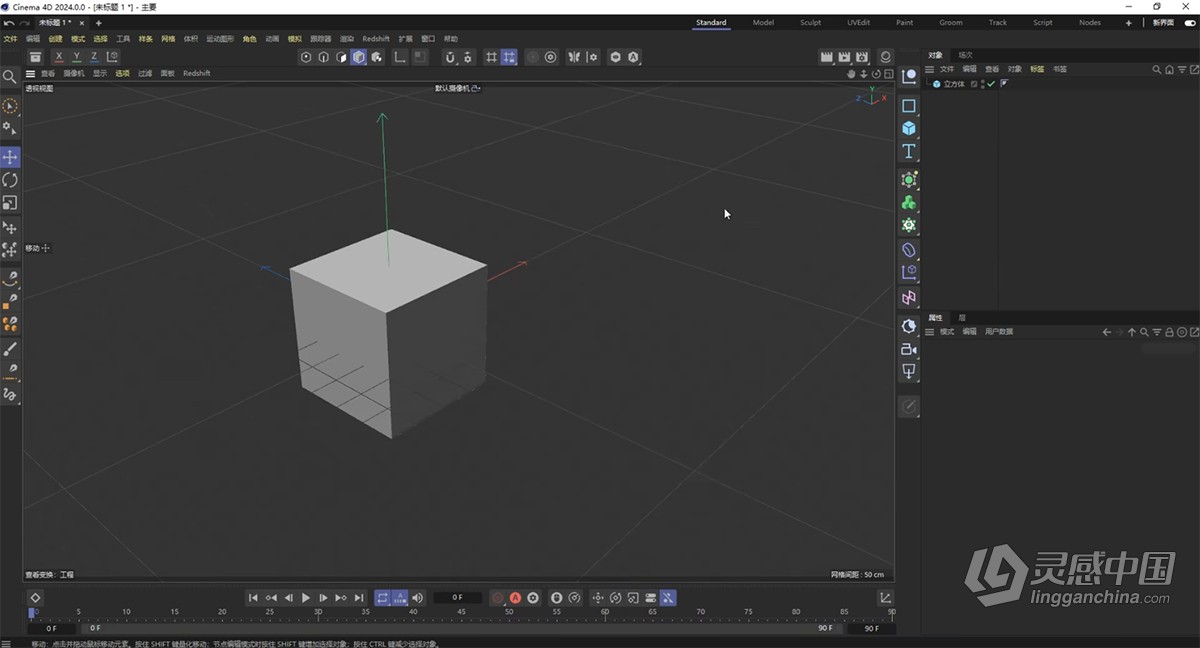Select the Move tool in left toolbar
This screenshot has height=648, width=1200.
tap(10, 157)
